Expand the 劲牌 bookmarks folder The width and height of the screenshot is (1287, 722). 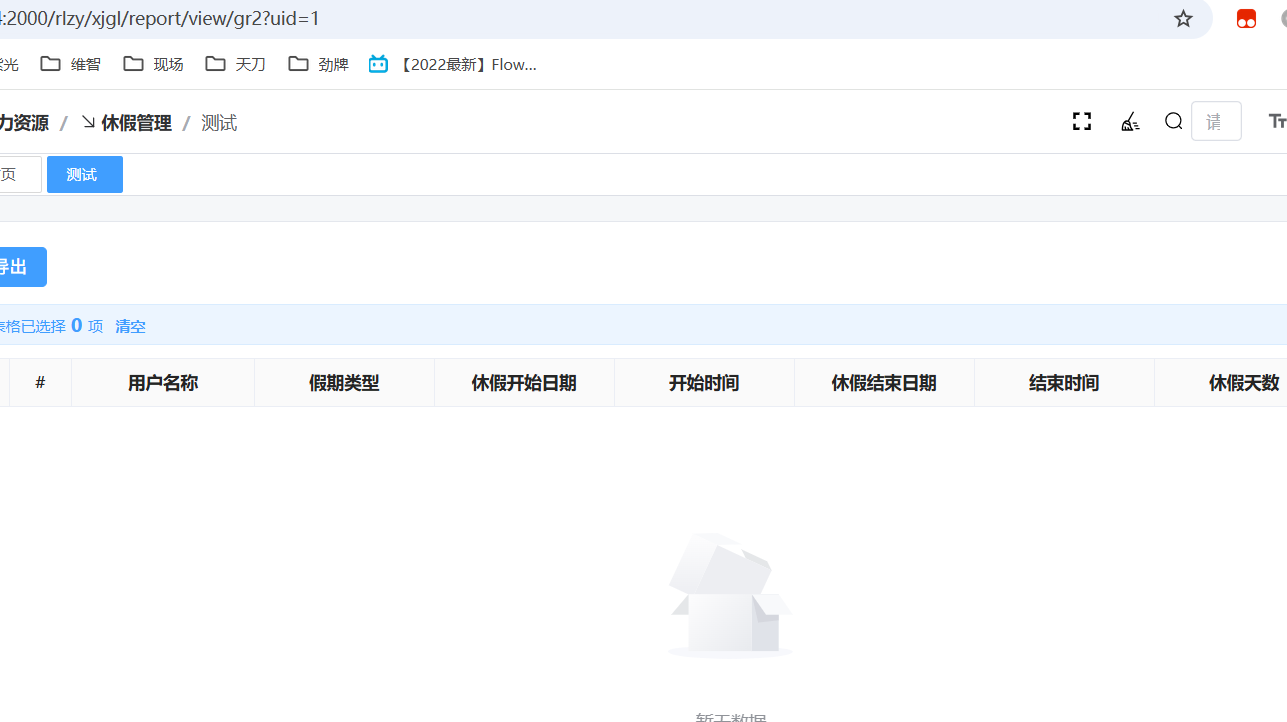(319, 64)
